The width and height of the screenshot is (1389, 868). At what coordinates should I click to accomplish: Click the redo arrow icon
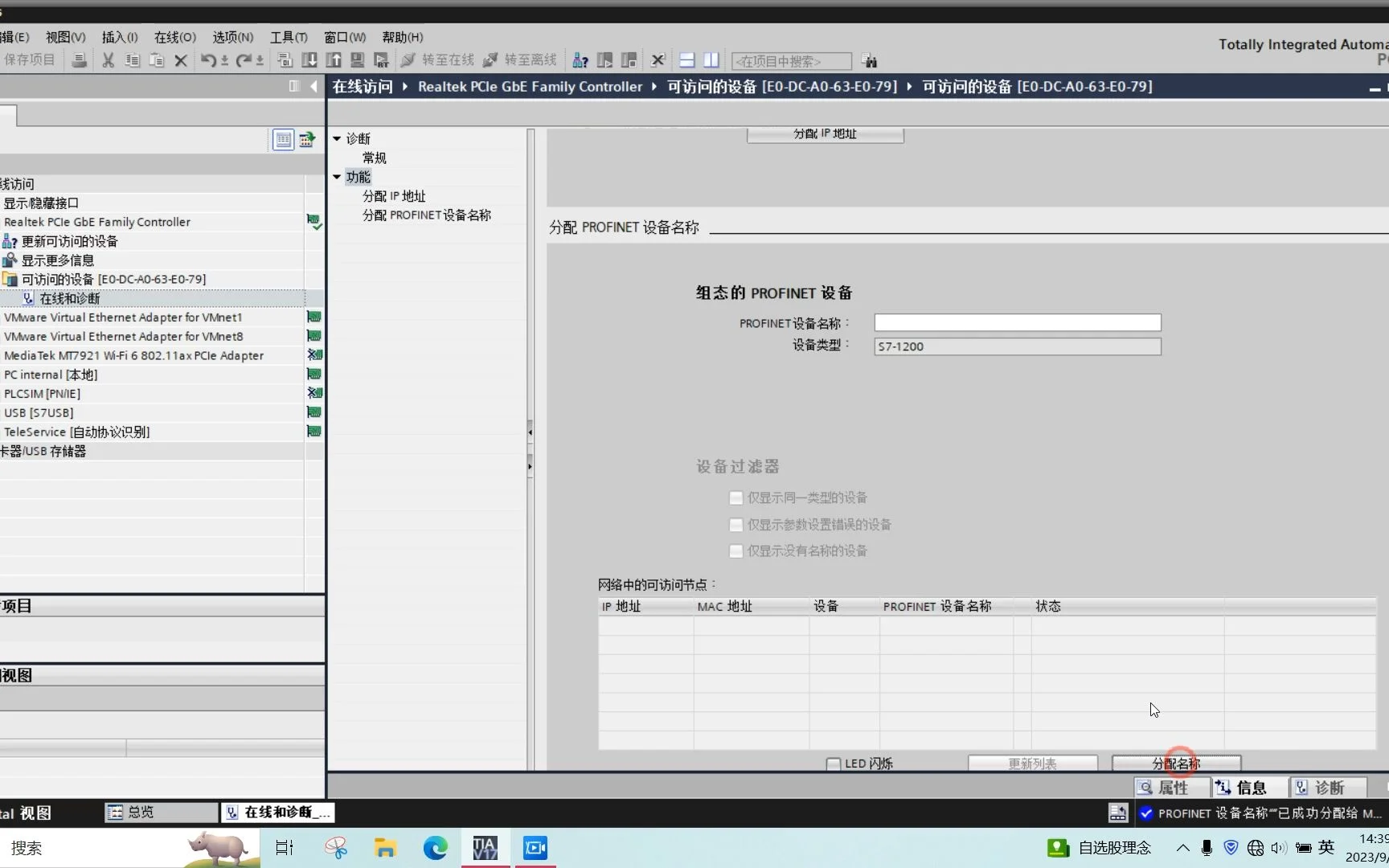click(244, 60)
